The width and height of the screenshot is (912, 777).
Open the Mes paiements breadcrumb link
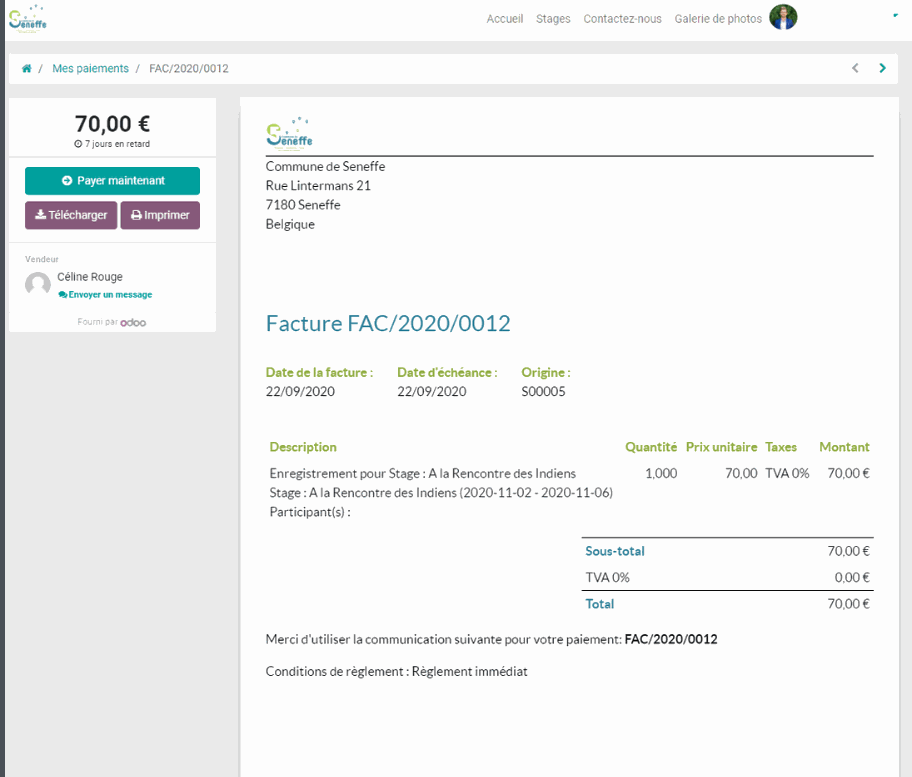(90, 68)
